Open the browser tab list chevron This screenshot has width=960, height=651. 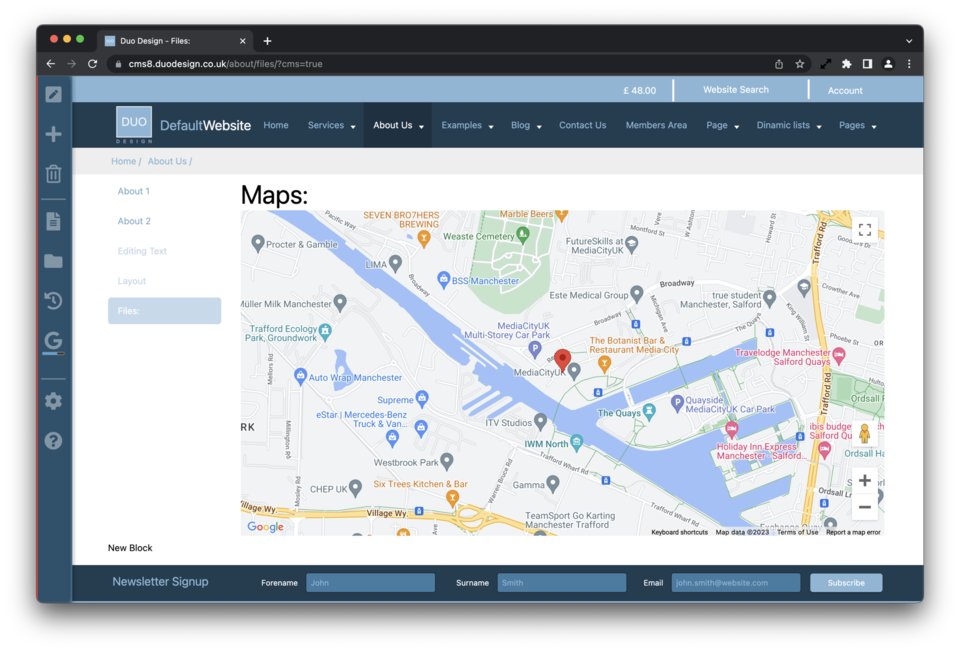(x=909, y=41)
